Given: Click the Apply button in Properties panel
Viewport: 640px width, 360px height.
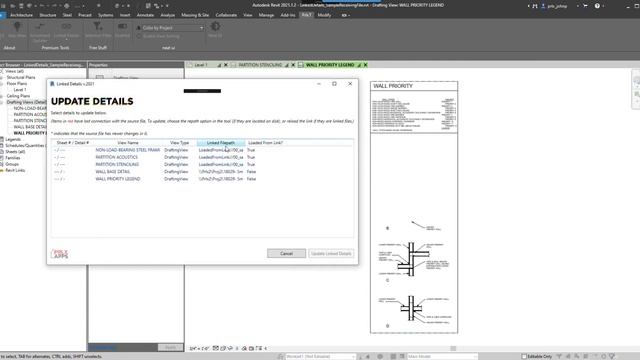Looking at the screenshot, I should click(170, 347).
